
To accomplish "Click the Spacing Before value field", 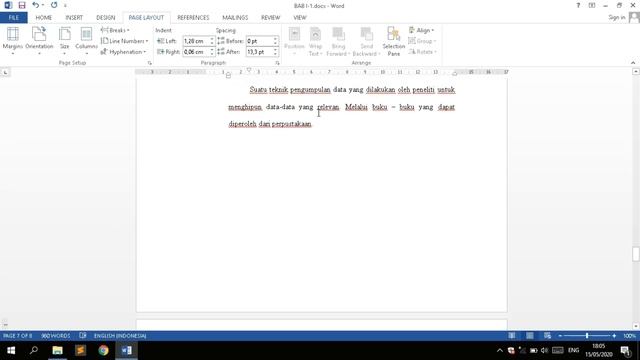I will click(x=259, y=41).
